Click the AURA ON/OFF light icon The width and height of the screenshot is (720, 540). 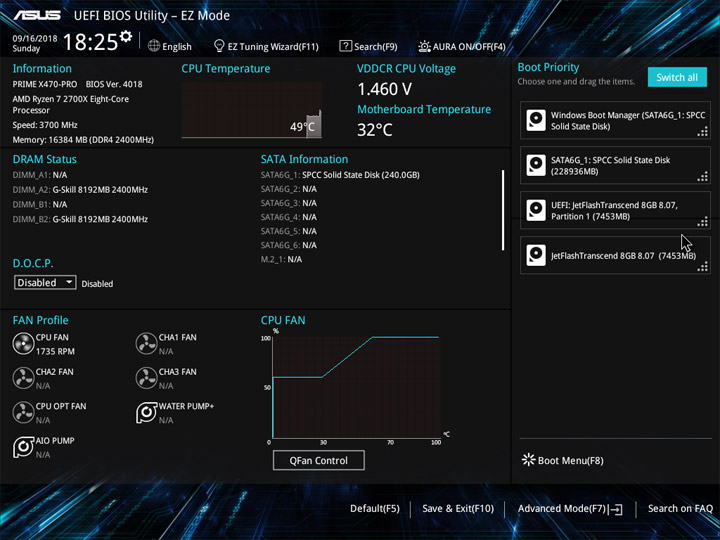click(424, 46)
